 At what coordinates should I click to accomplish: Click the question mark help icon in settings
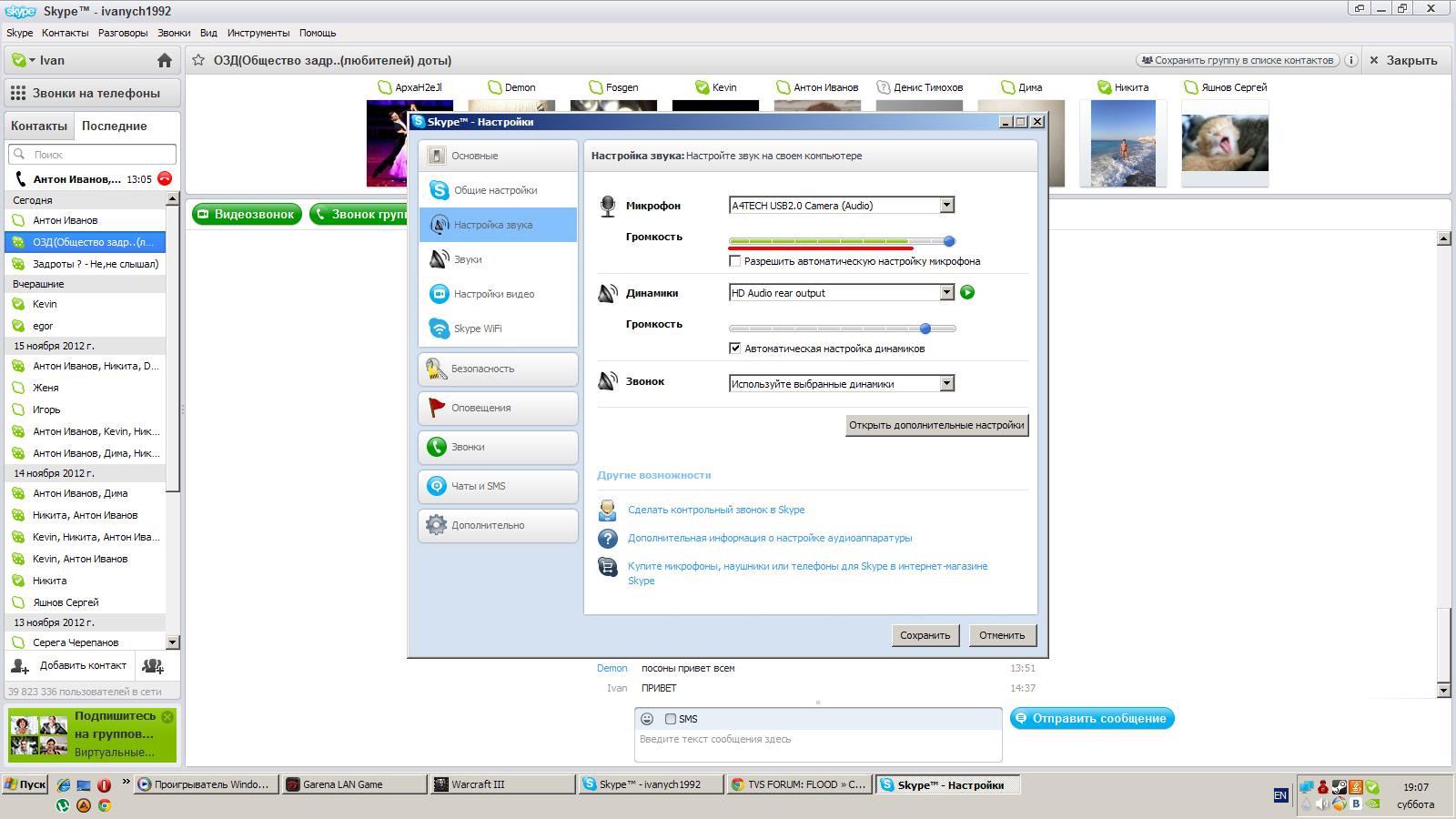608,539
